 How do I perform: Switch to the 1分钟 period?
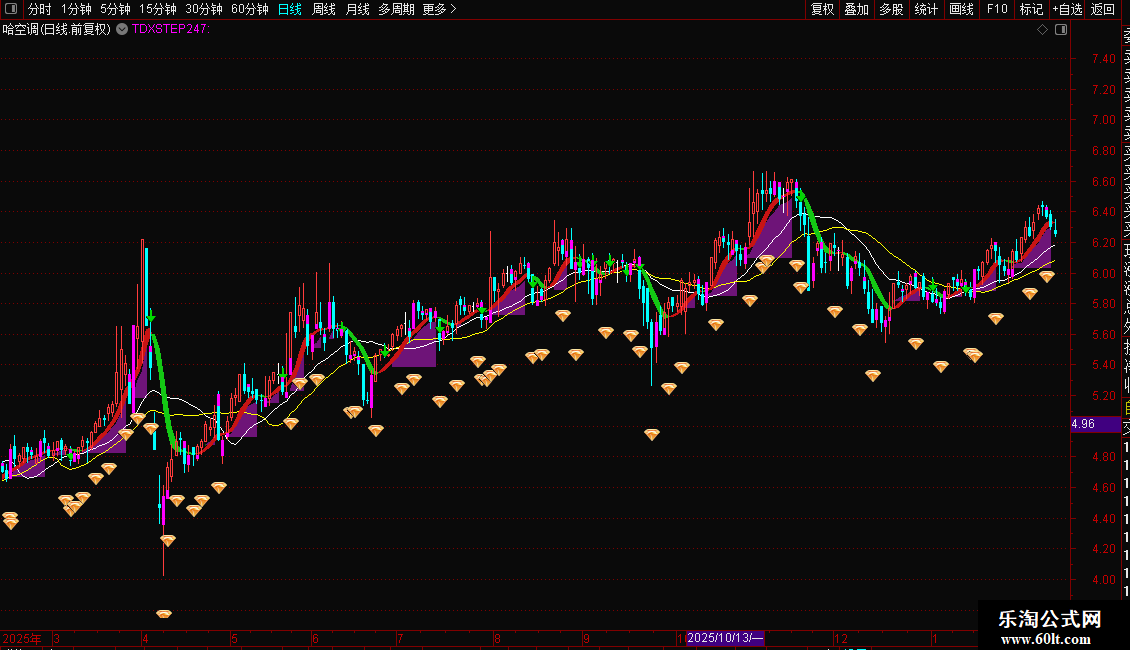click(76, 9)
